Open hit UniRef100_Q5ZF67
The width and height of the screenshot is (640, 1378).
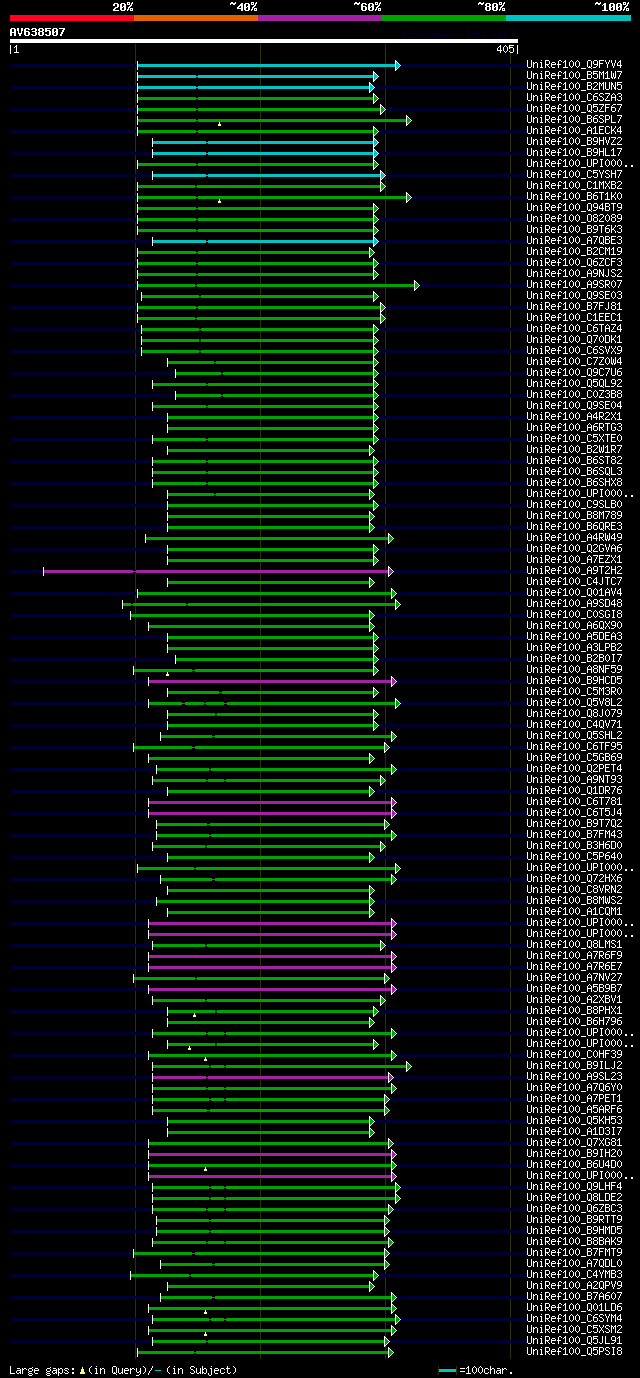pyautogui.click(x=574, y=109)
